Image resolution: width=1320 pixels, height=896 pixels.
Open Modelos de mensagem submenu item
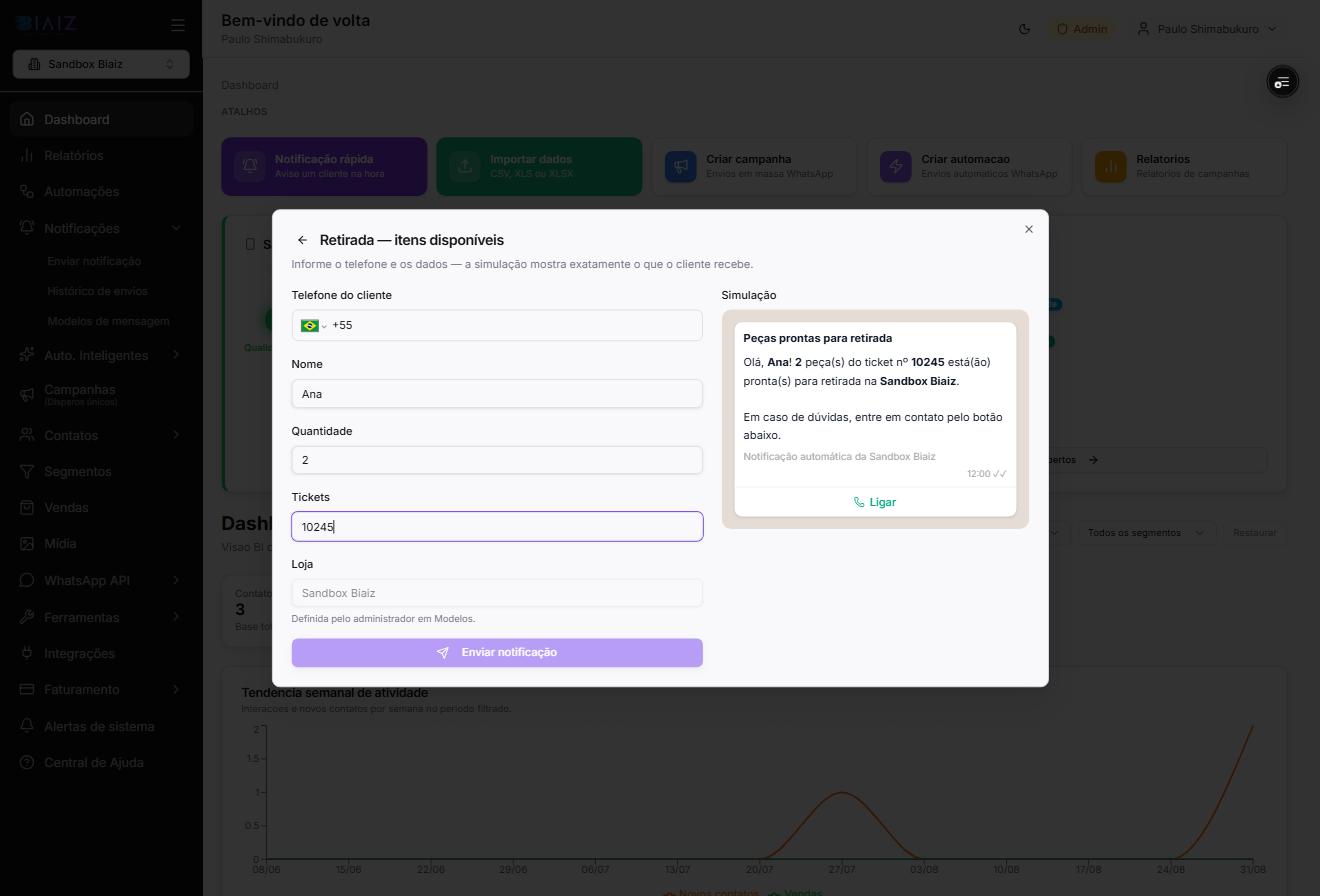click(108, 321)
